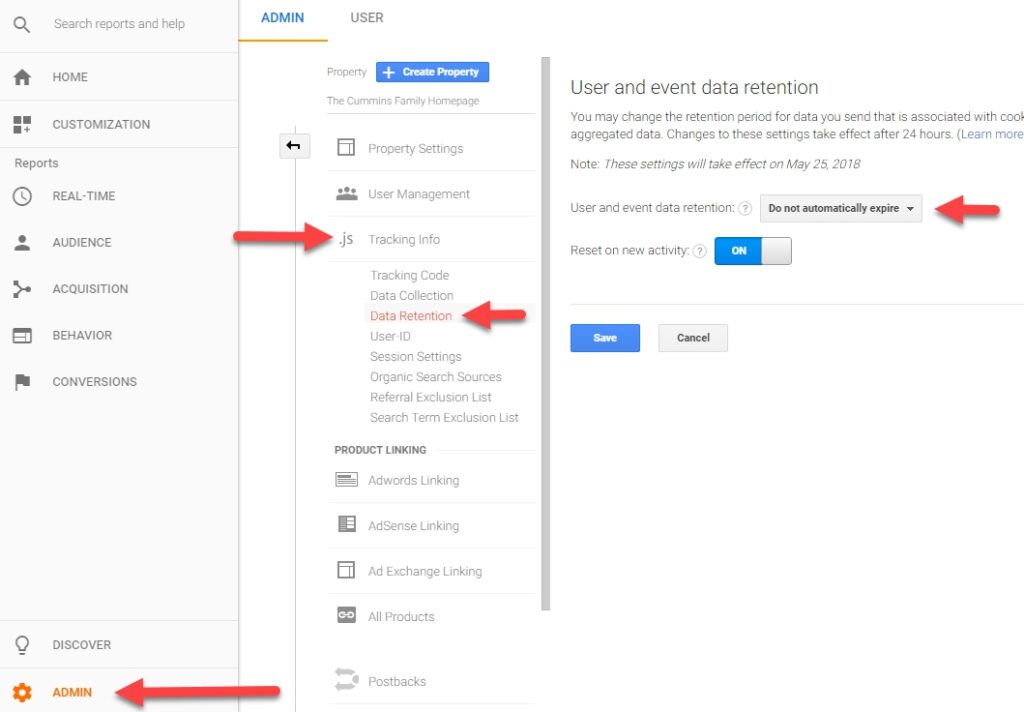1024x712 pixels.
Task: Select the ADMIN tab
Action: tap(282, 18)
